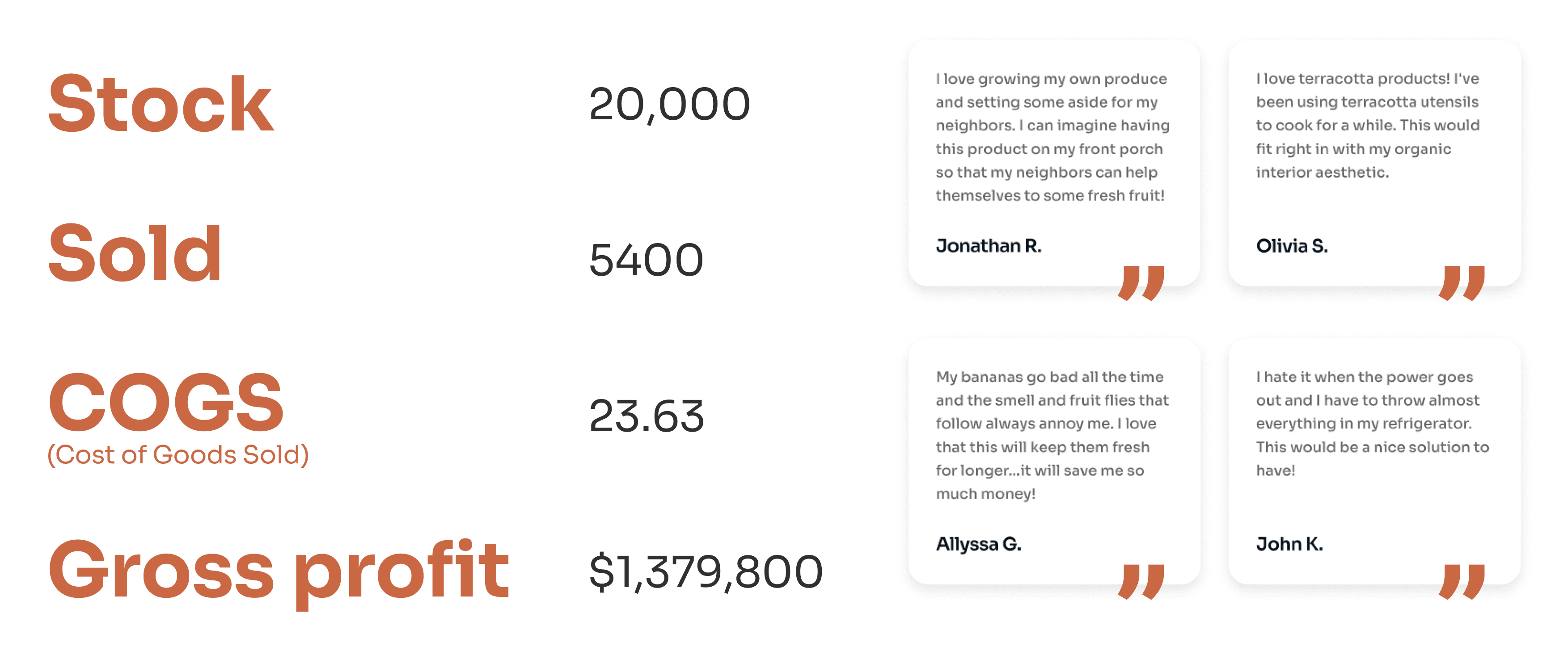This screenshot has height=668, width=1568.
Task: Click quote mark icon on John K. card
Action: pyautogui.click(x=1462, y=582)
